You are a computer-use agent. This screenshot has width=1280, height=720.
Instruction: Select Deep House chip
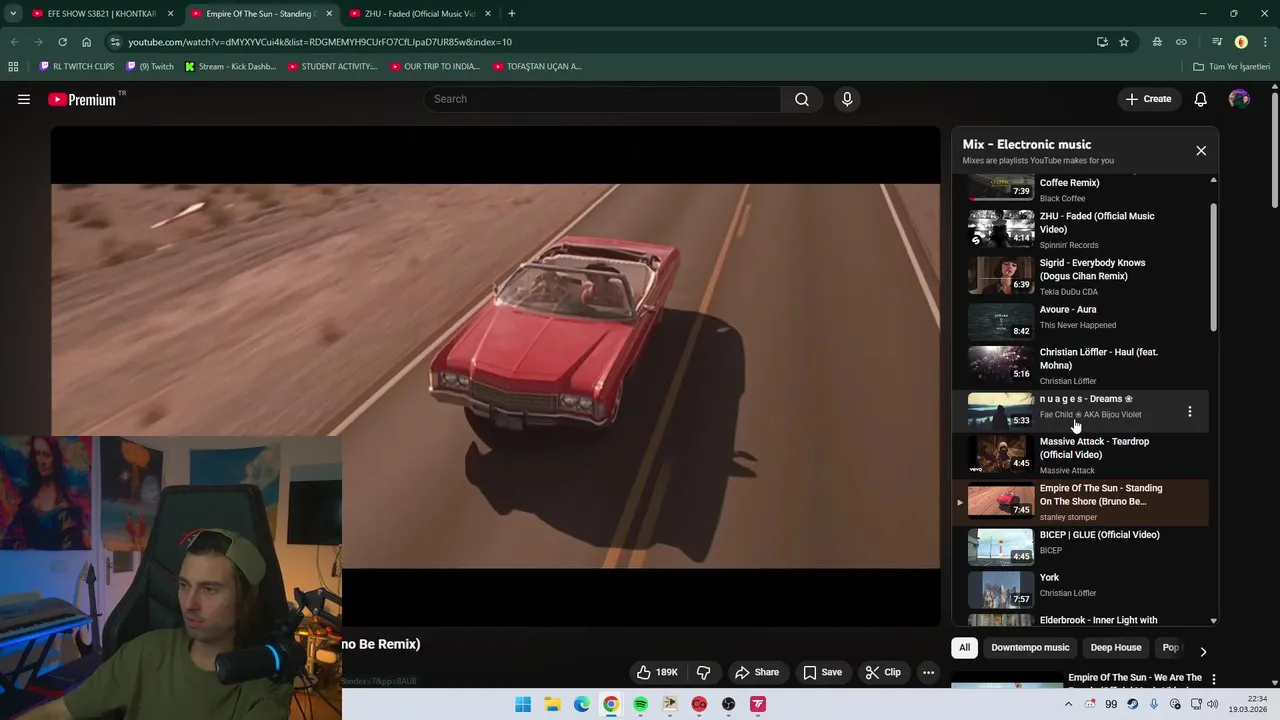pos(1115,647)
